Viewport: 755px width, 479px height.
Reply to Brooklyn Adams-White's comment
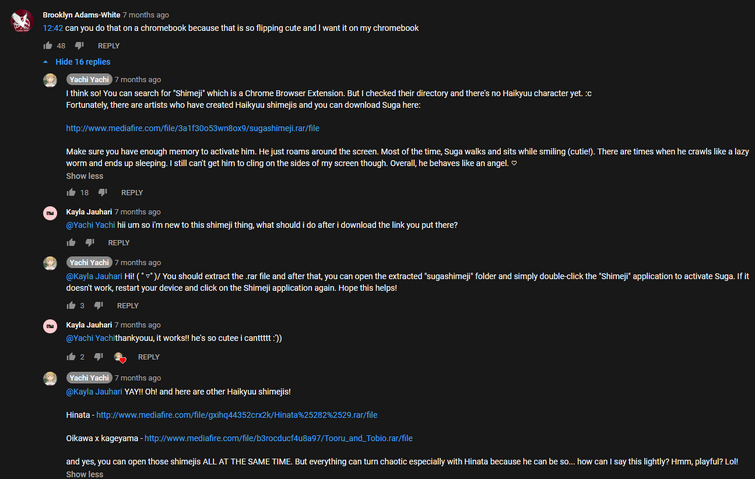click(x=108, y=46)
